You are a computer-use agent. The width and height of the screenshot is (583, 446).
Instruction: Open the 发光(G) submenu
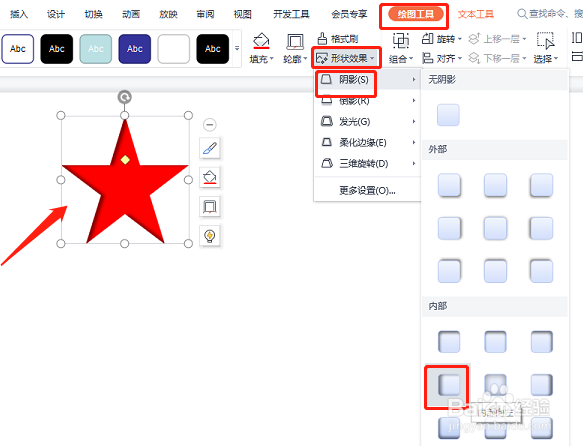point(368,122)
